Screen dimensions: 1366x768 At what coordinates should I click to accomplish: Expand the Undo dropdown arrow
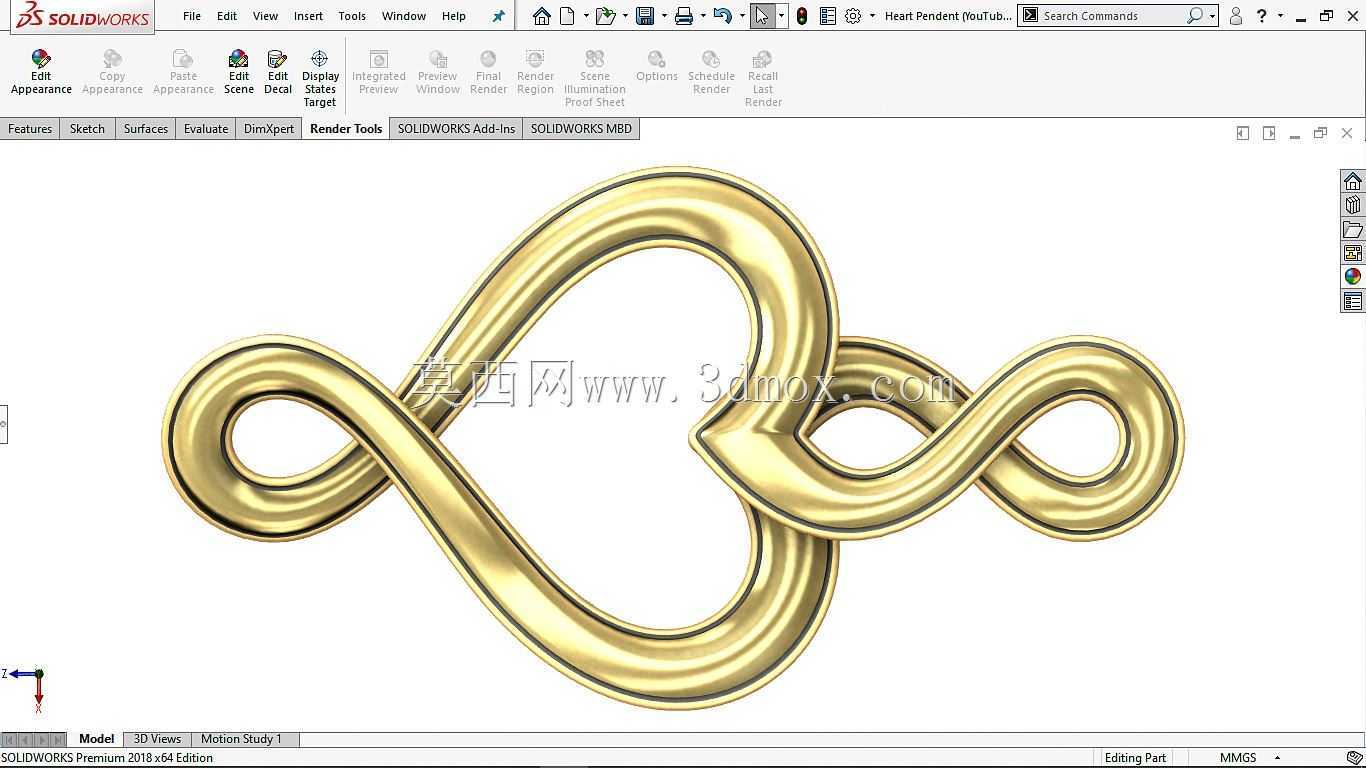pyautogui.click(x=742, y=16)
